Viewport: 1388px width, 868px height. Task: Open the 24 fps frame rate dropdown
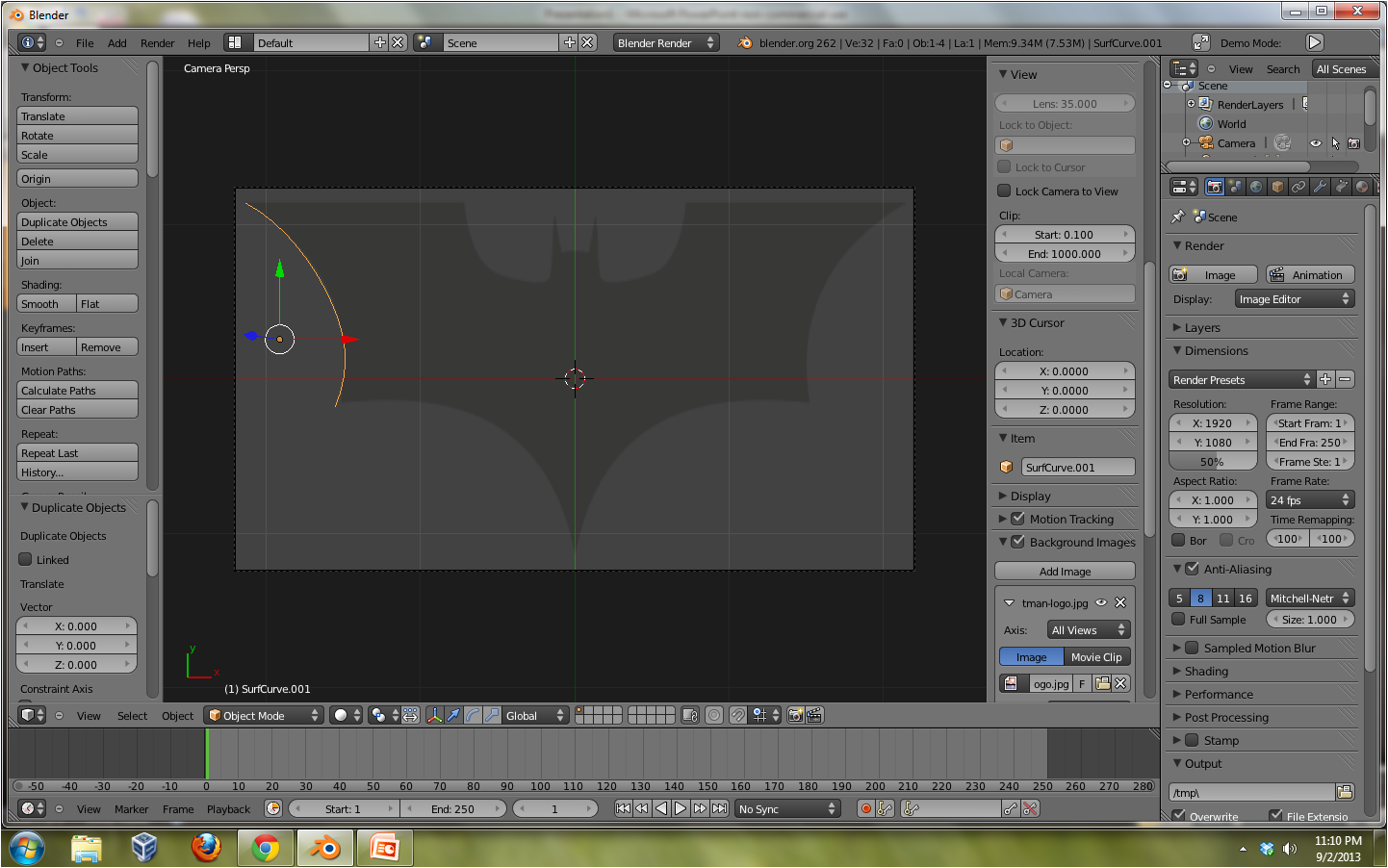click(1310, 499)
